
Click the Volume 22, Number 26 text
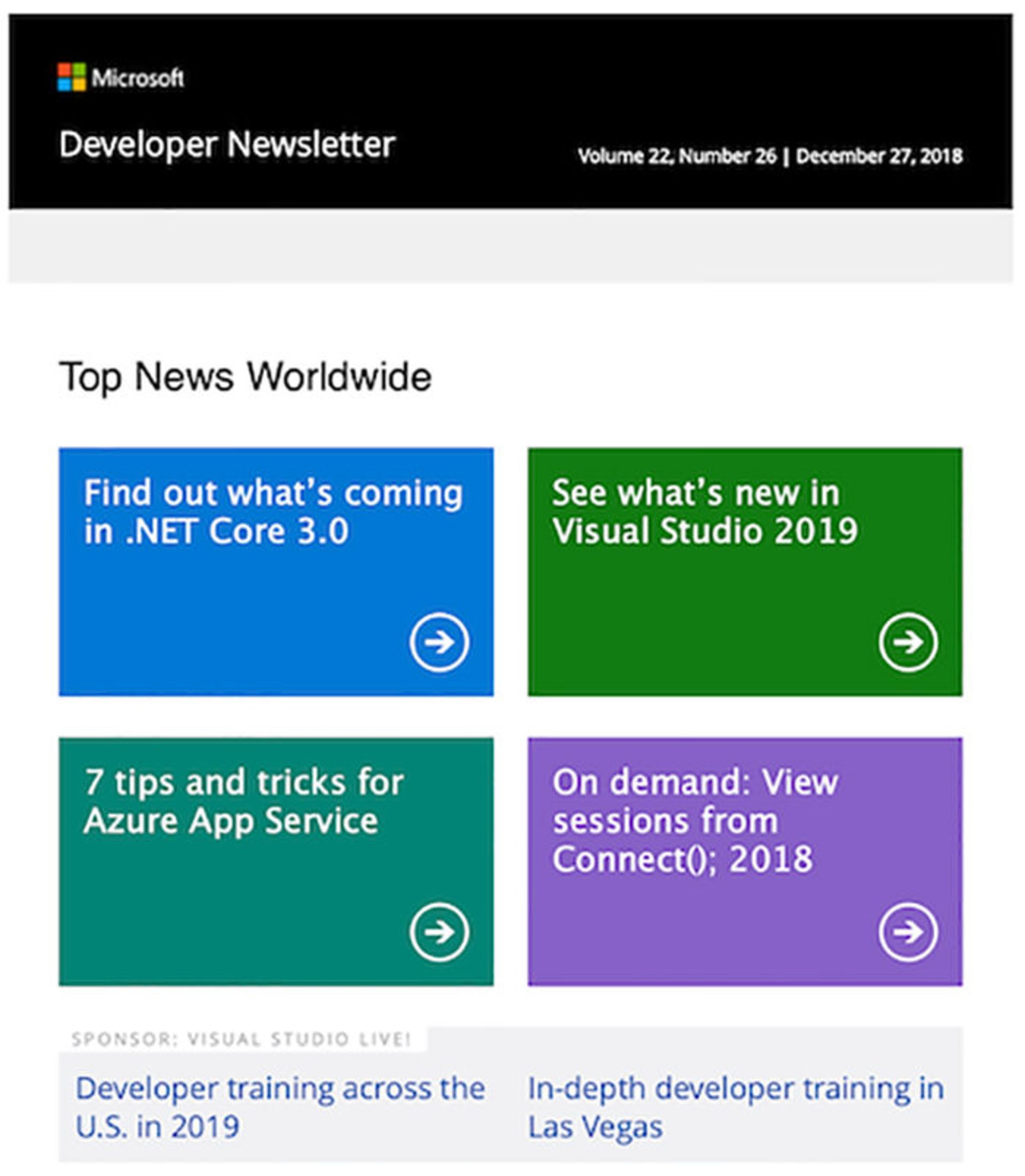[x=677, y=155]
